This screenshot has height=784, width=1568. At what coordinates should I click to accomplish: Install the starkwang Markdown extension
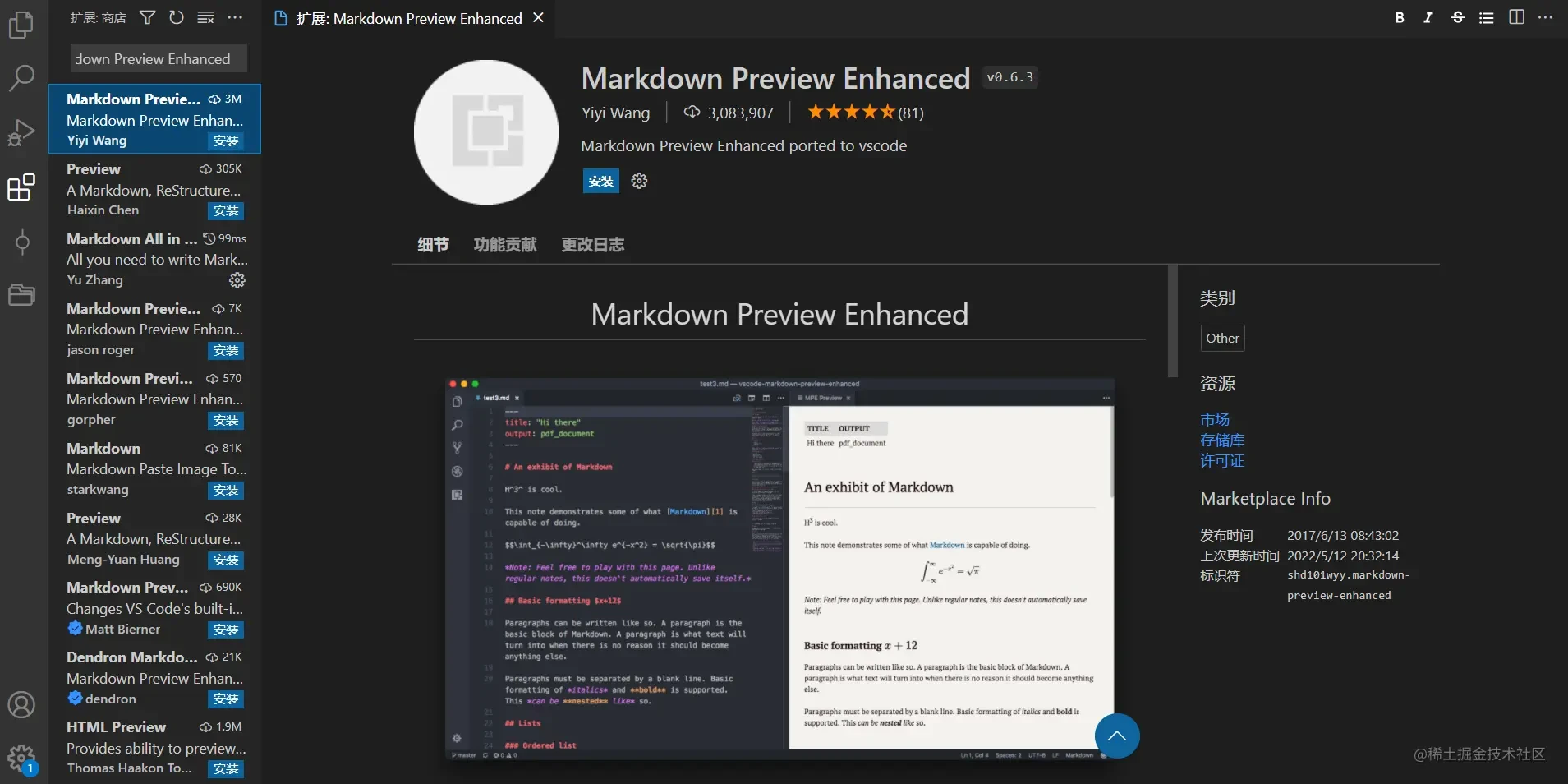click(226, 490)
